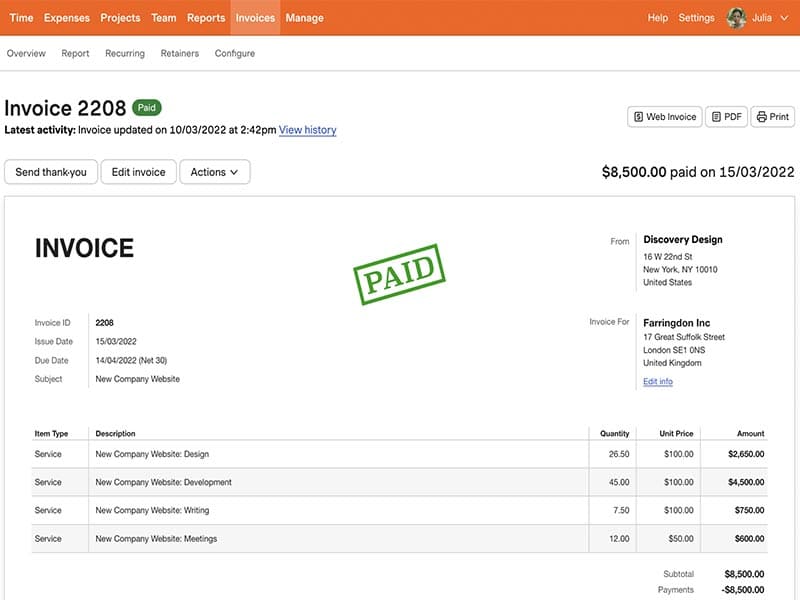
Task: Click the Edit info link
Action: [x=658, y=382]
